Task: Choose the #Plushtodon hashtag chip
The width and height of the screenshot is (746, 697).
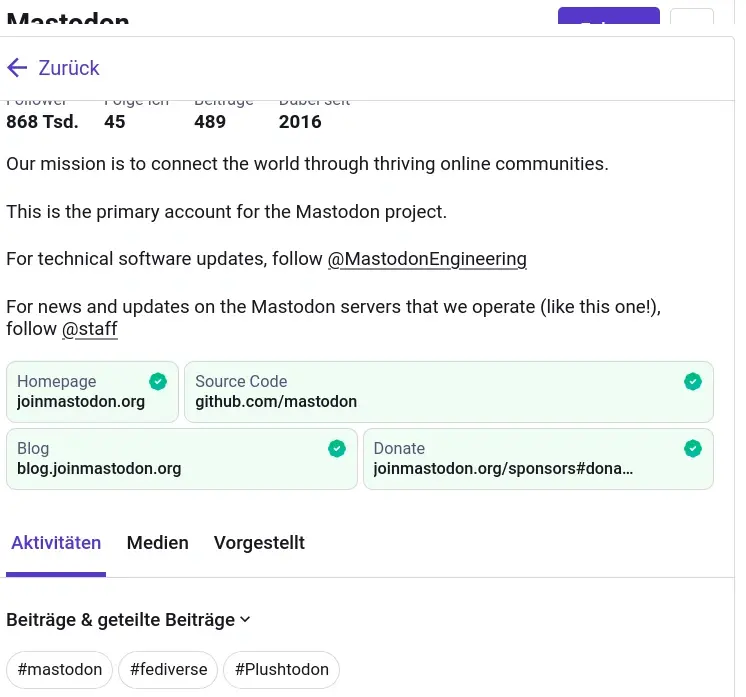Action: point(281,669)
